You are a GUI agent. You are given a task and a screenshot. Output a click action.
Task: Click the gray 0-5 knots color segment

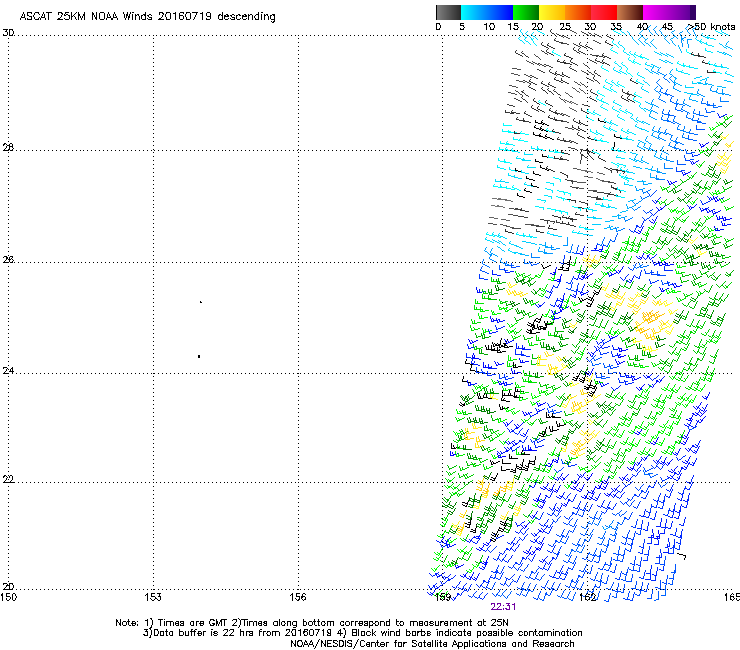[448, 12]
